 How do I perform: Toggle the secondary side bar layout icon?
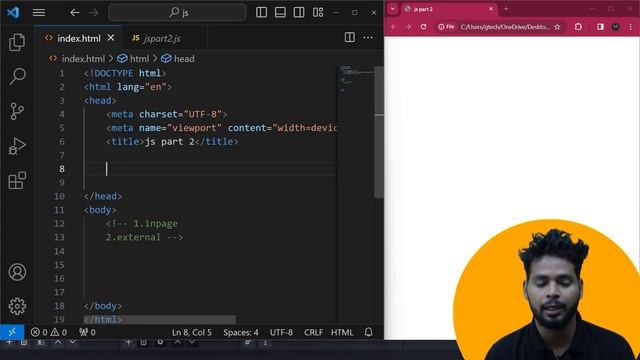coord(299,12)
